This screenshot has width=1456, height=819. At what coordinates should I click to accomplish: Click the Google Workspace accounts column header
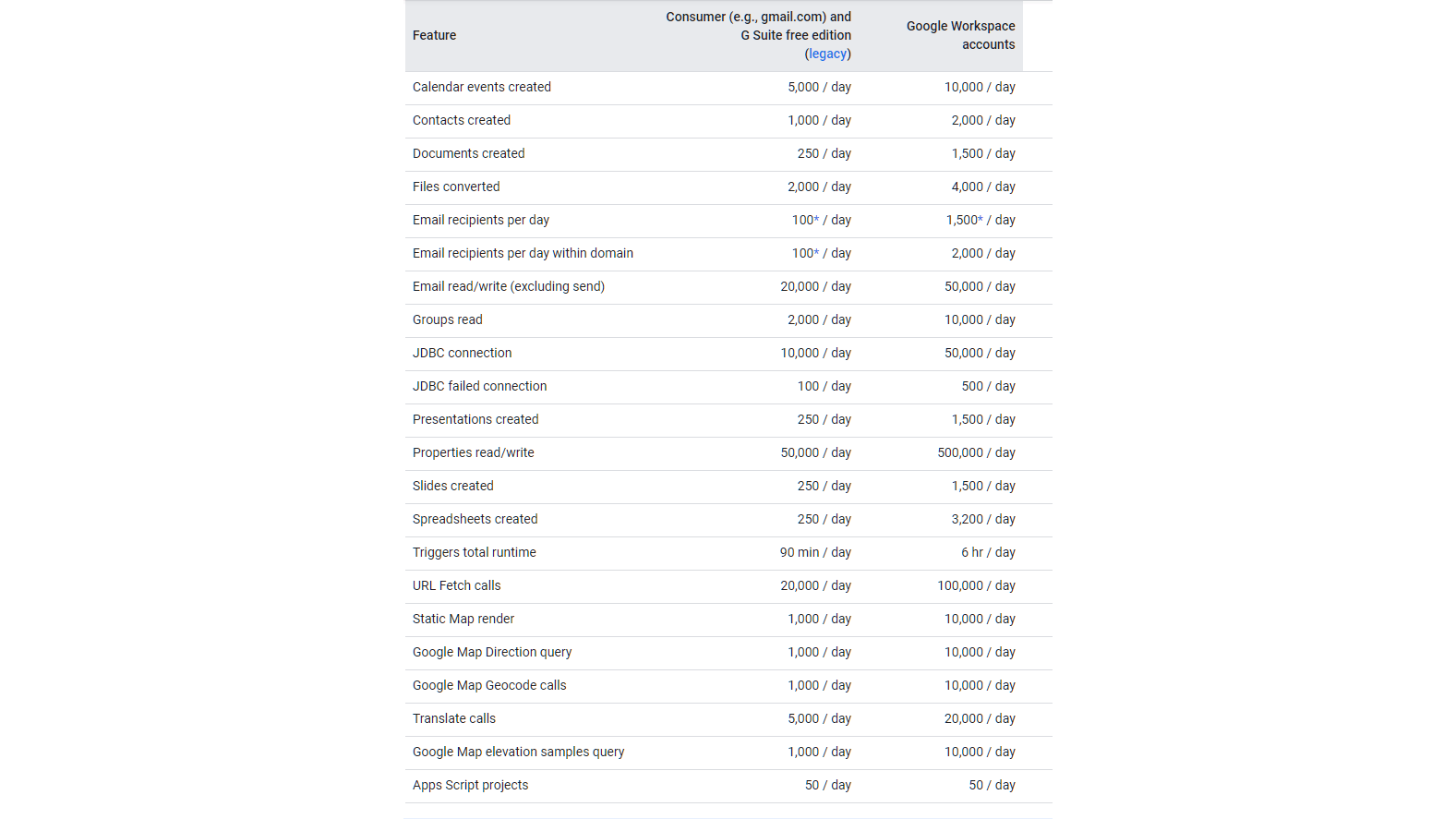tap(960, 35)
